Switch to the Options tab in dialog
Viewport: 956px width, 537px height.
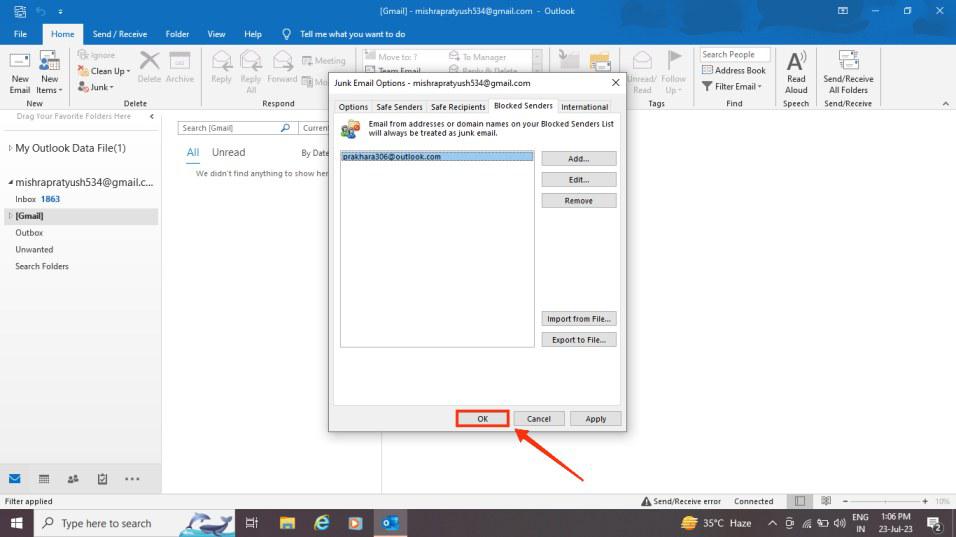[353, 107]
